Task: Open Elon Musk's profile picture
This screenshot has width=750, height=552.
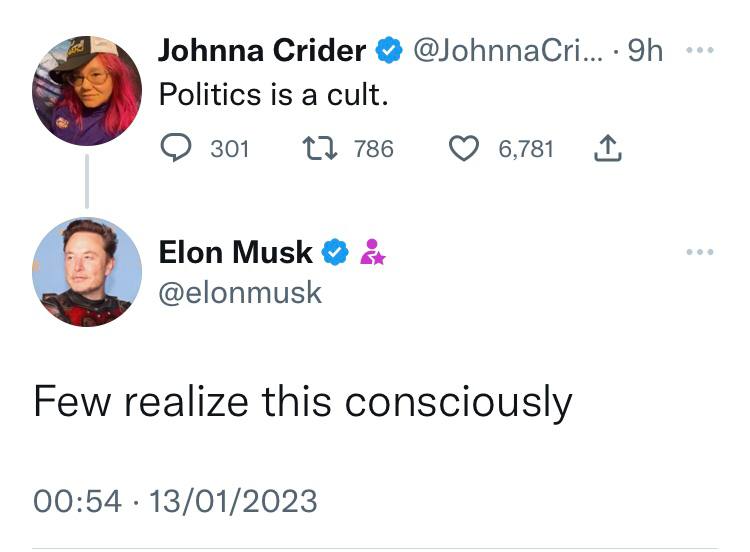Action: (x=87, y=271)
